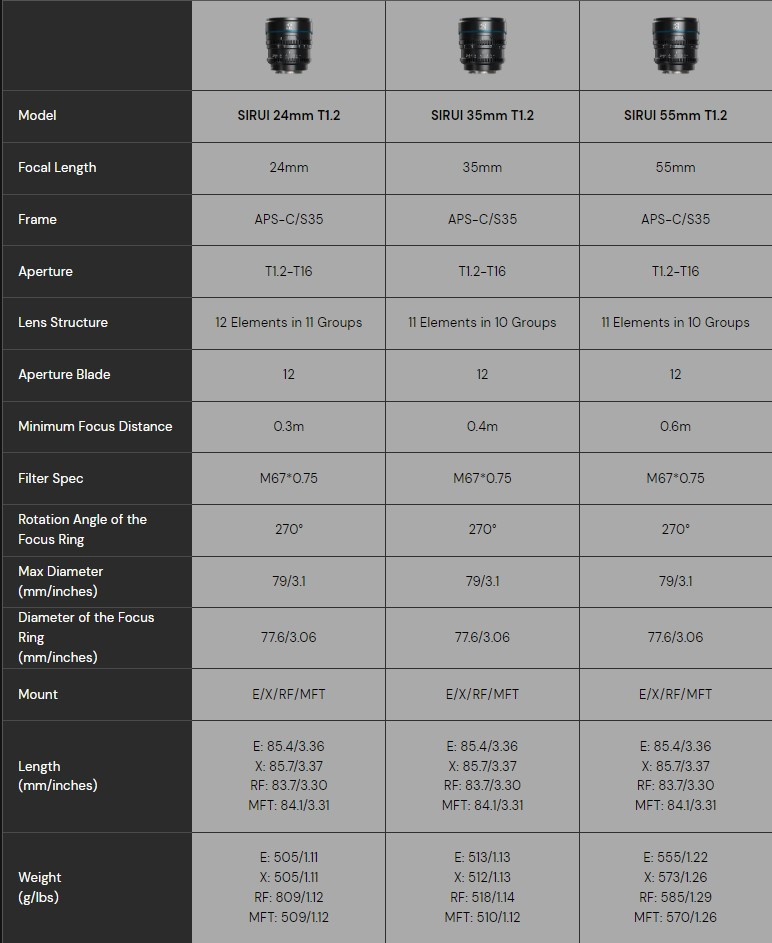Click the 12 Elements in 11 Groups cell
Screen dimensions: 772x943
(x=288, y=322)
